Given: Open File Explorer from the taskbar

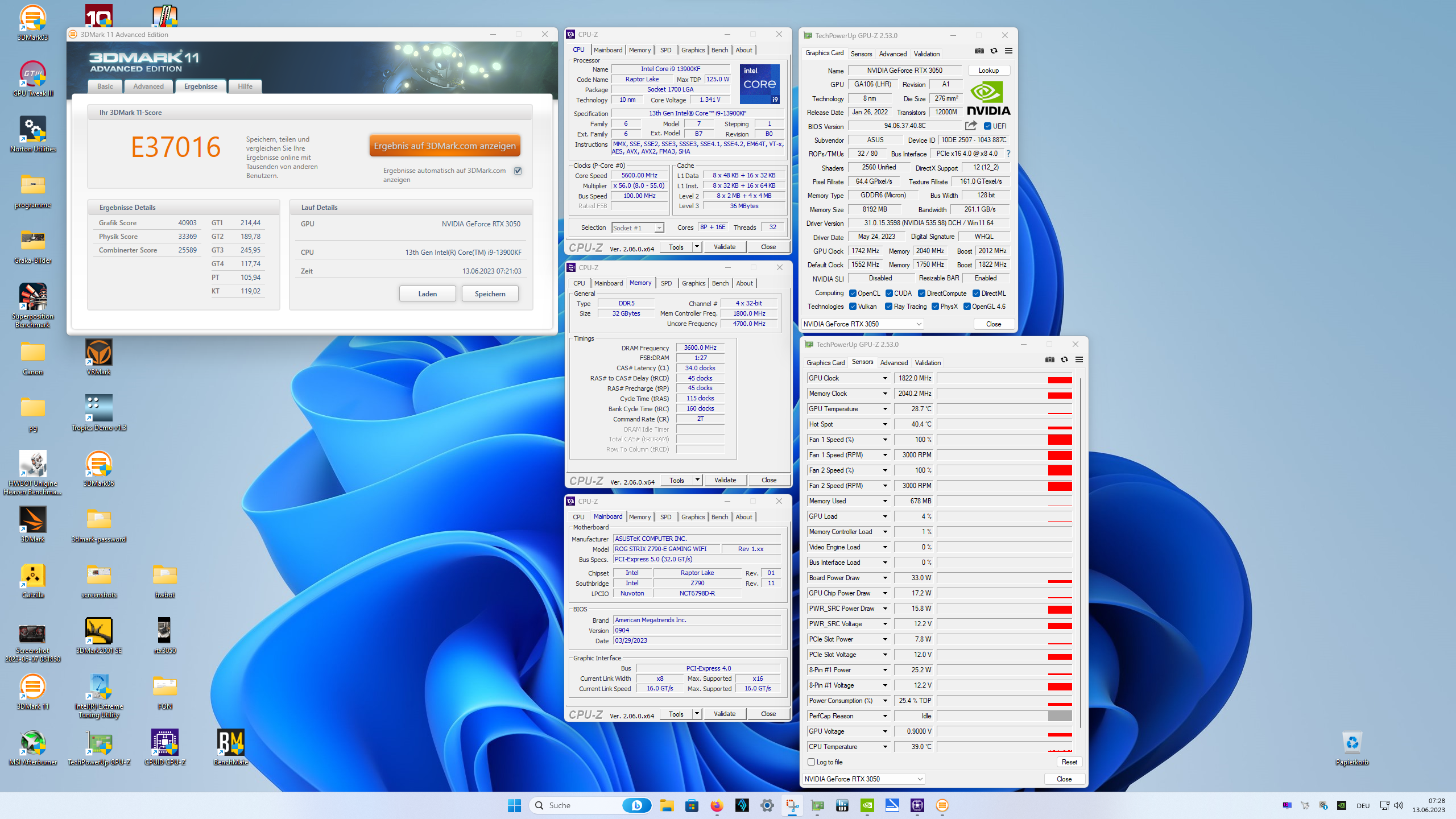Looking at the screenshot, I should pos(667,805).
